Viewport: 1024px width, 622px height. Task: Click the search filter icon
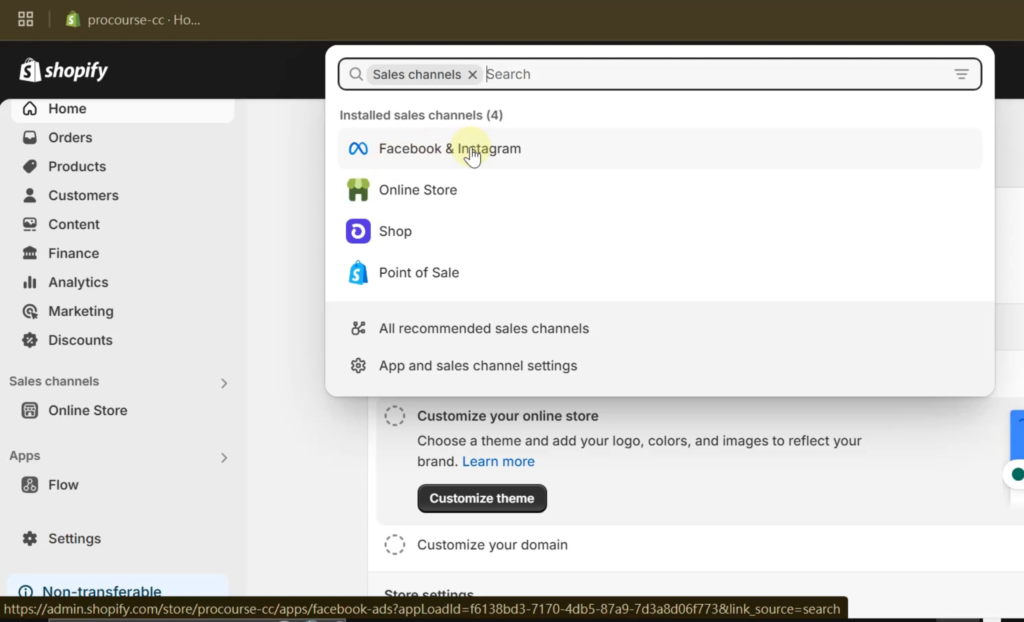[x=961, y=74]
